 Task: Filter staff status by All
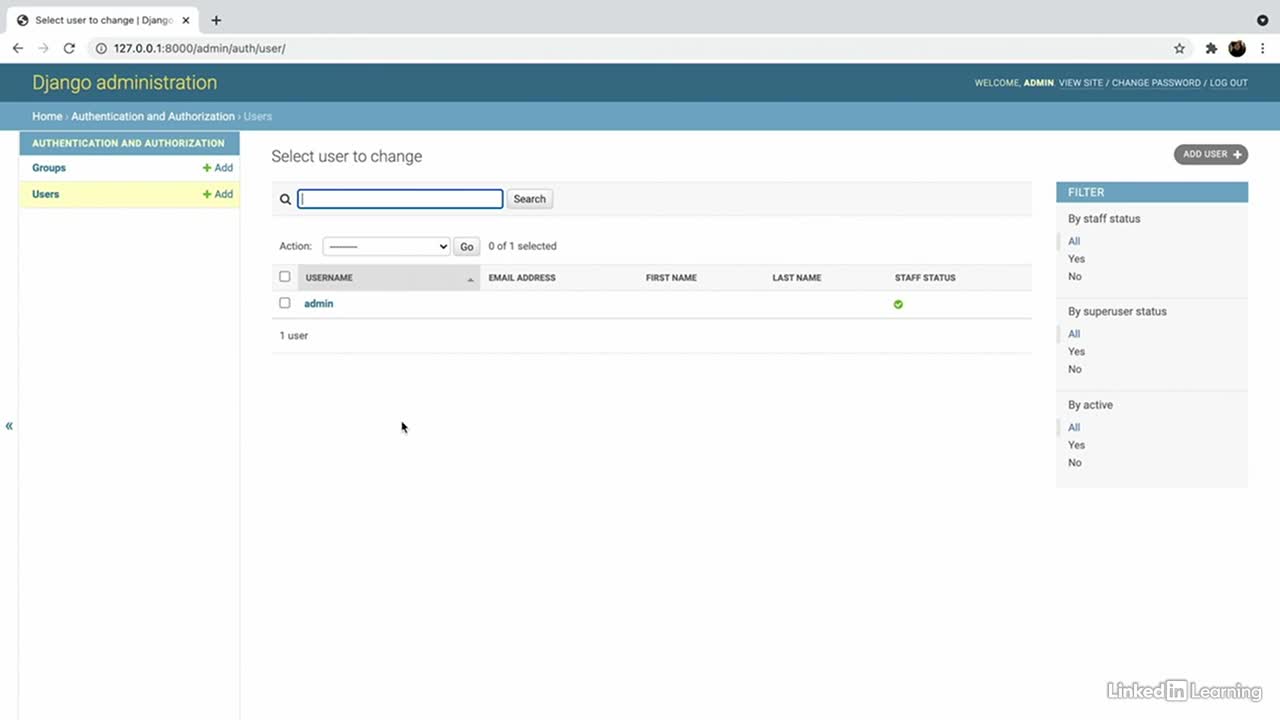coord(1074,241)
